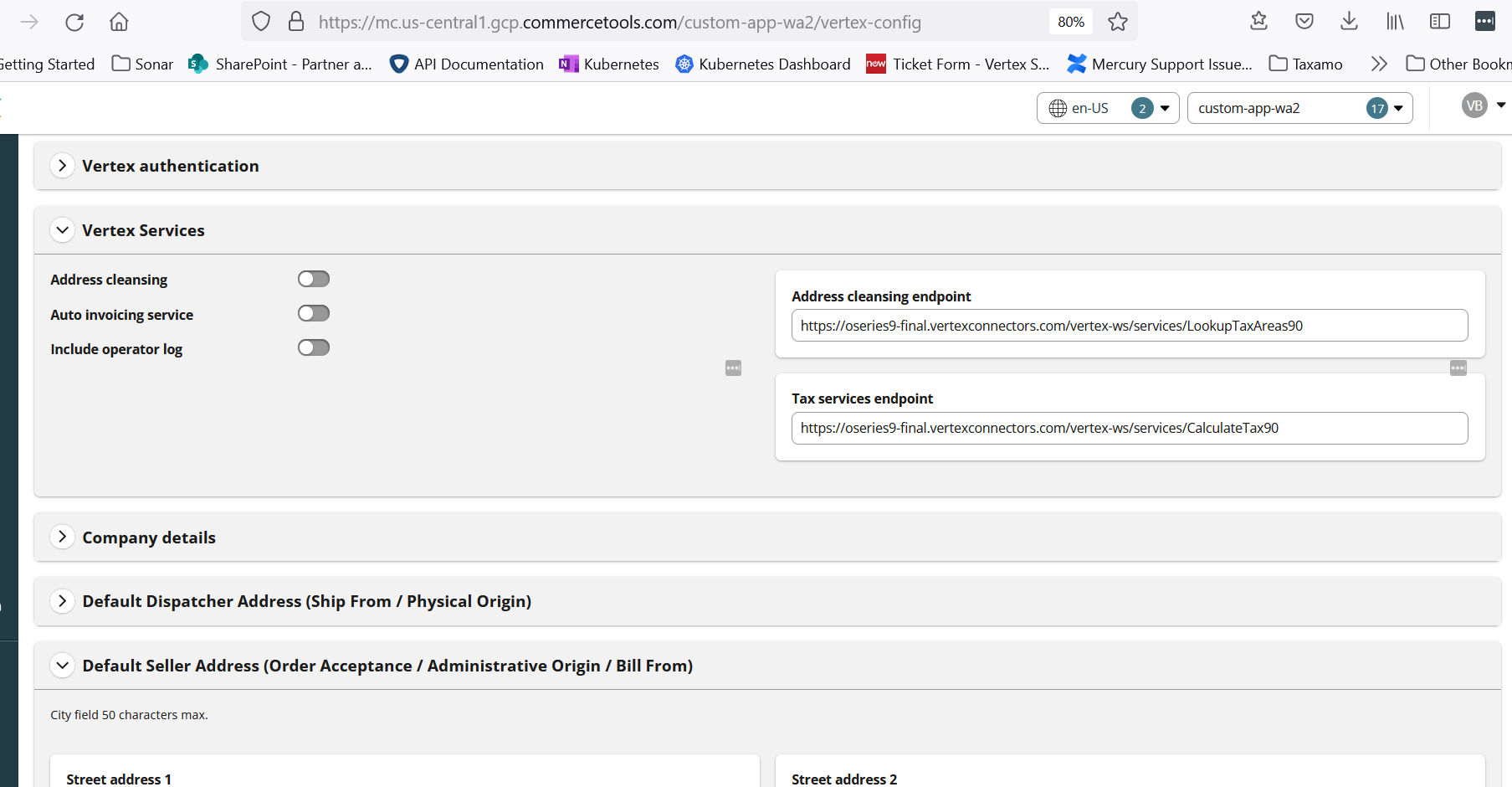Expand the Company details section
This screenshot has height=787, width=1512.
[62, 537]
